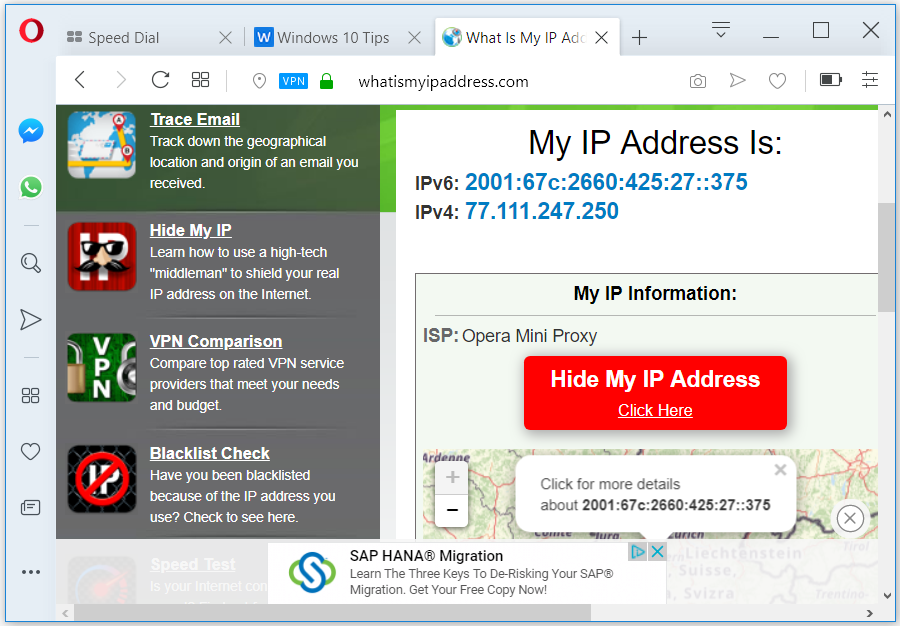Open the sidebar three-dots more options
The width and height of the screenshot is (900, 626).
(x=31, y=571)
